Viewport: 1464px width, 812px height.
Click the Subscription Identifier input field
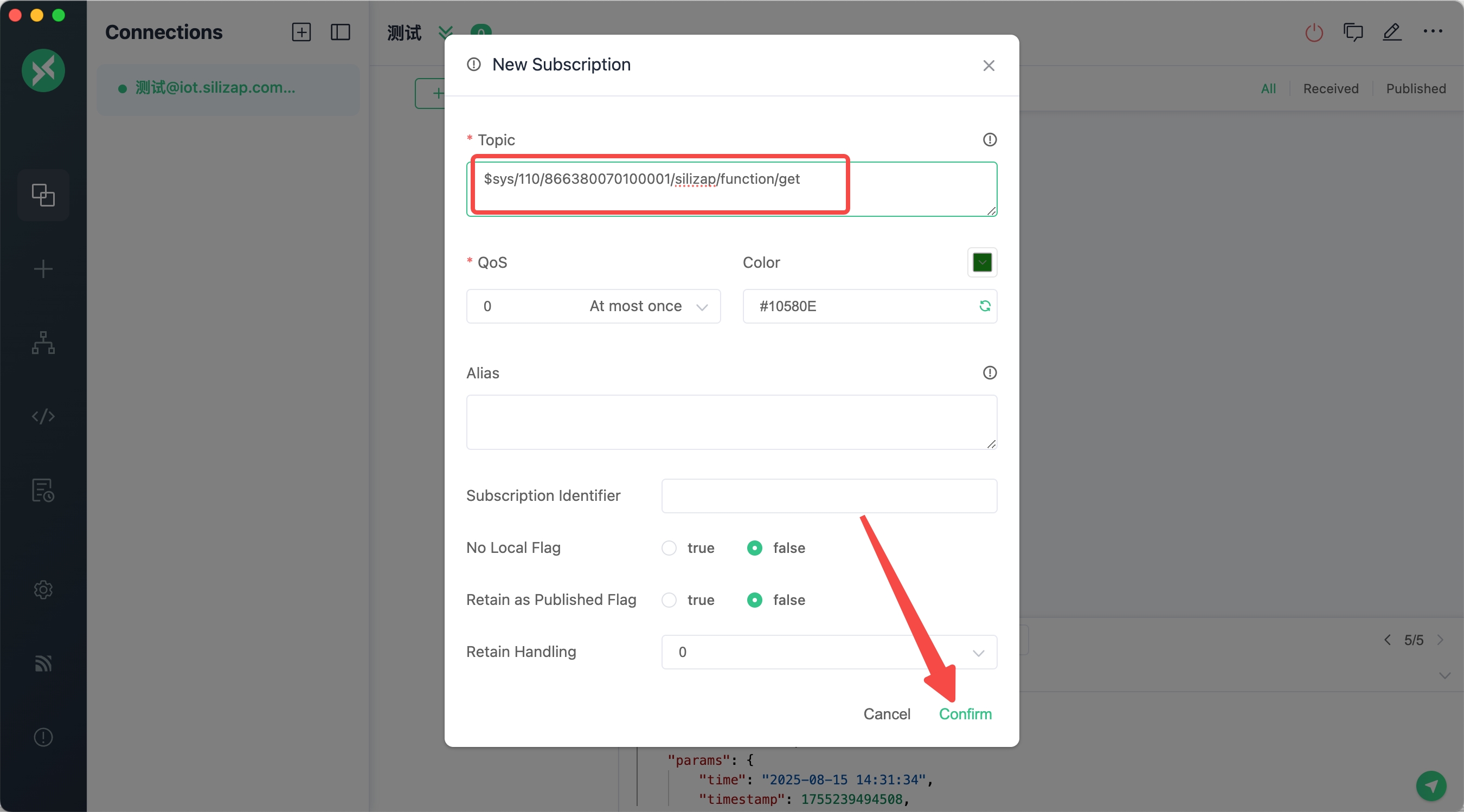pyautogui.click(x=829, y=496)
